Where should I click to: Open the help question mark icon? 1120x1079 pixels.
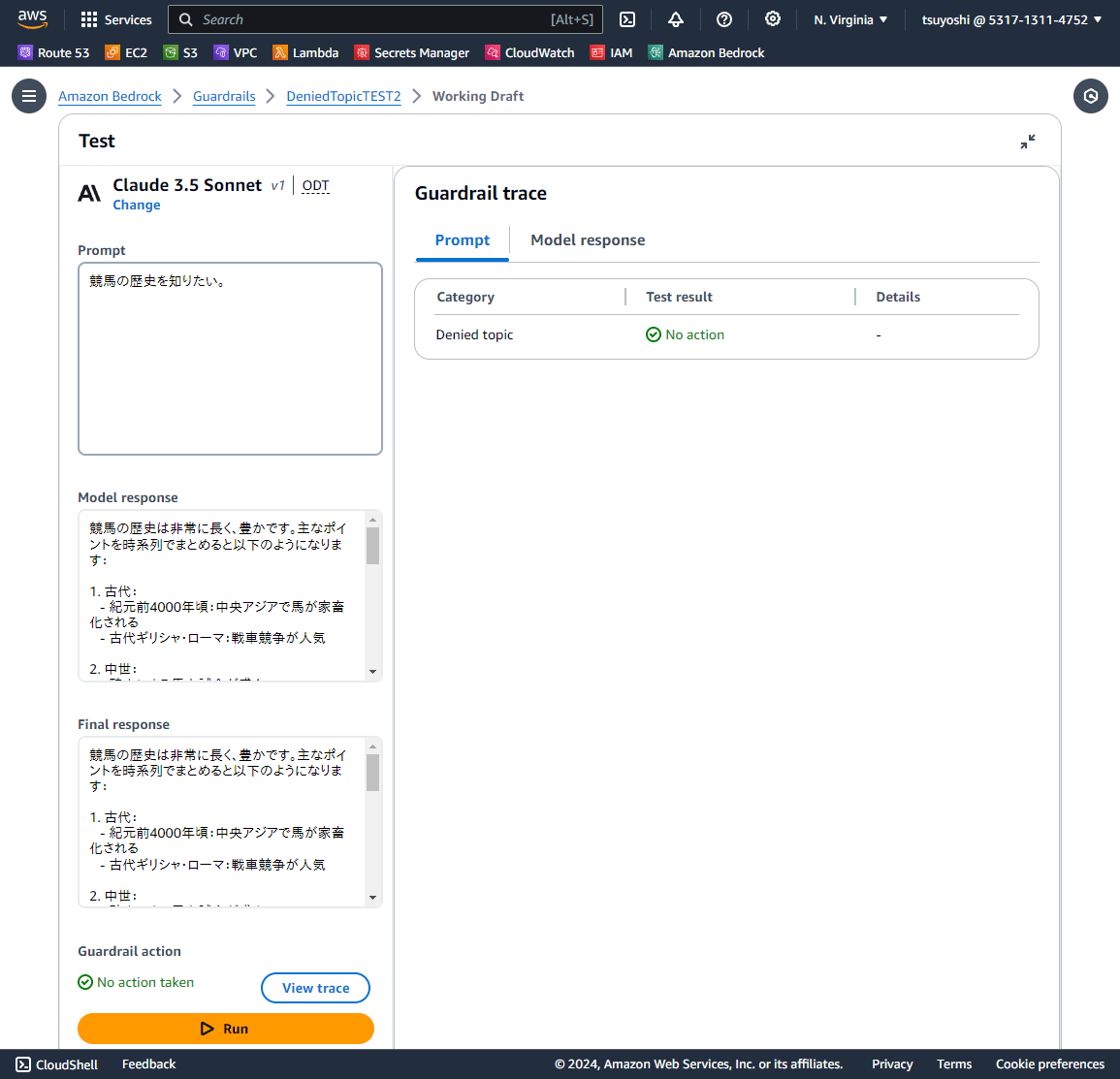pyautogui.click(x=724, y=20)
